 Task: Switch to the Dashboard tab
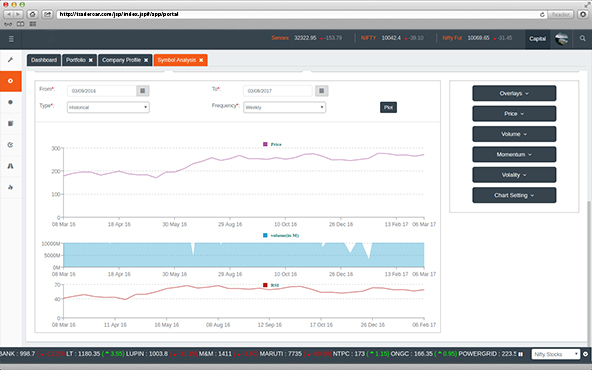(44, 60)
